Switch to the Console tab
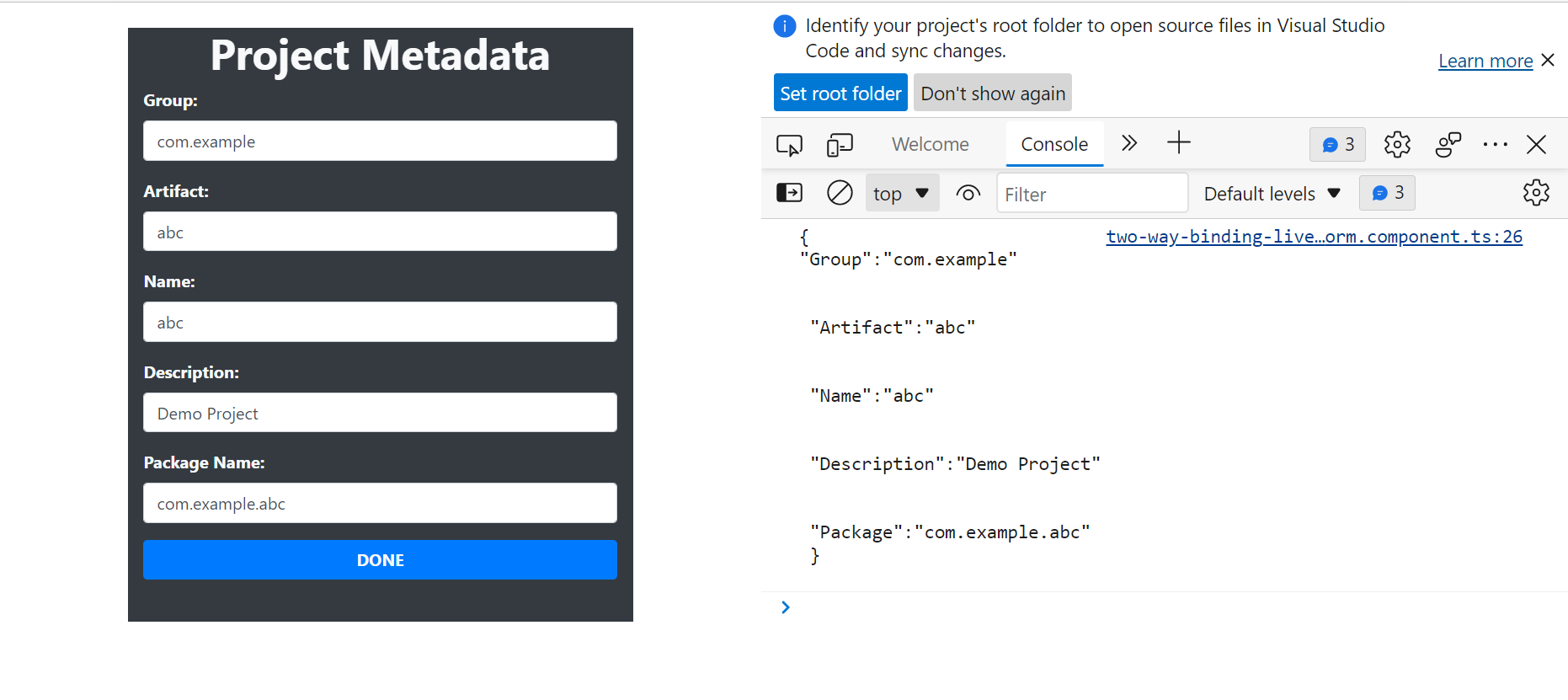The image size is (1568, 700). (x=1054, y=144)
